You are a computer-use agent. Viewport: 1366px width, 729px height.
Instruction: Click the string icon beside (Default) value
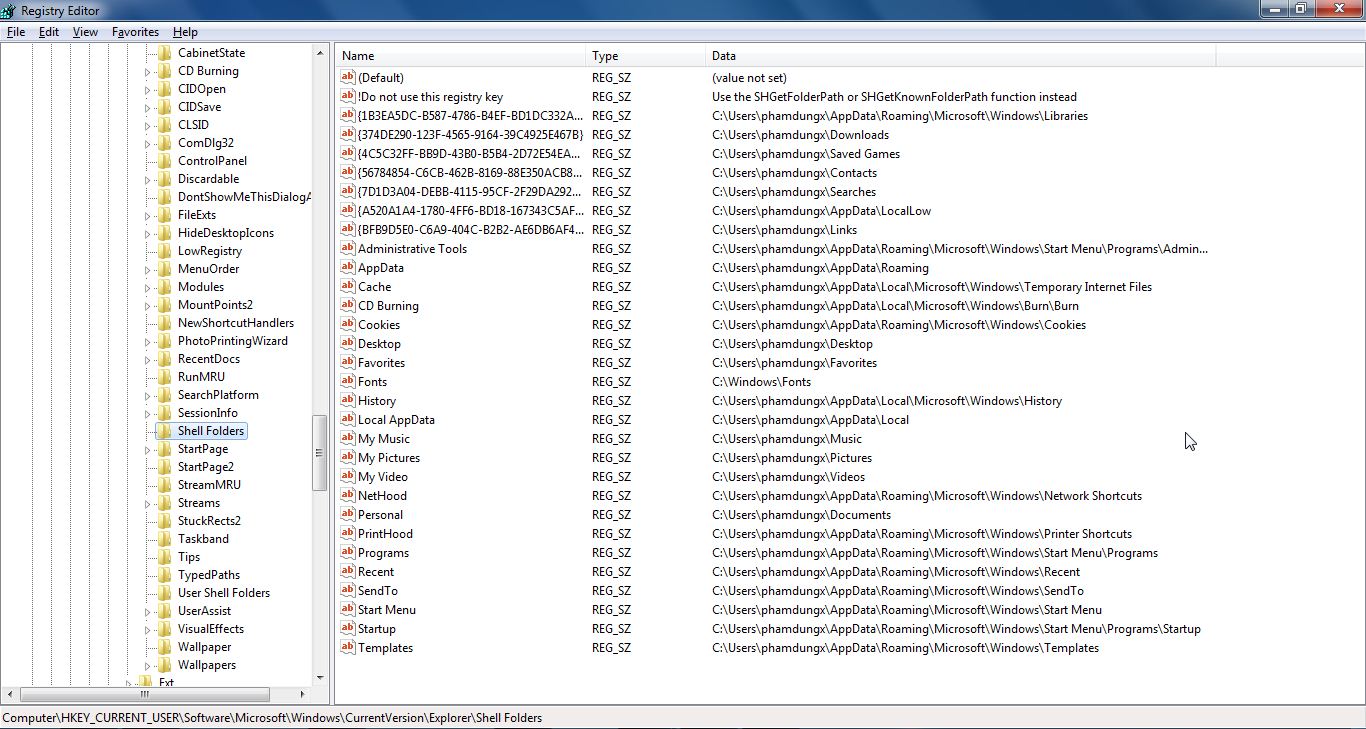coord(348,78)
